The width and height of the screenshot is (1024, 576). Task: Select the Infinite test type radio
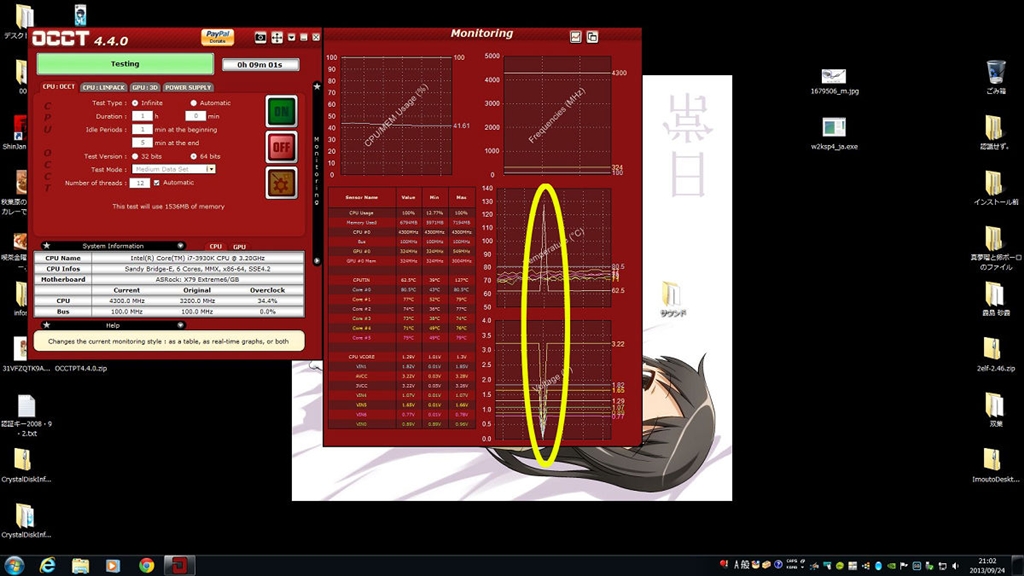point(135,103)
